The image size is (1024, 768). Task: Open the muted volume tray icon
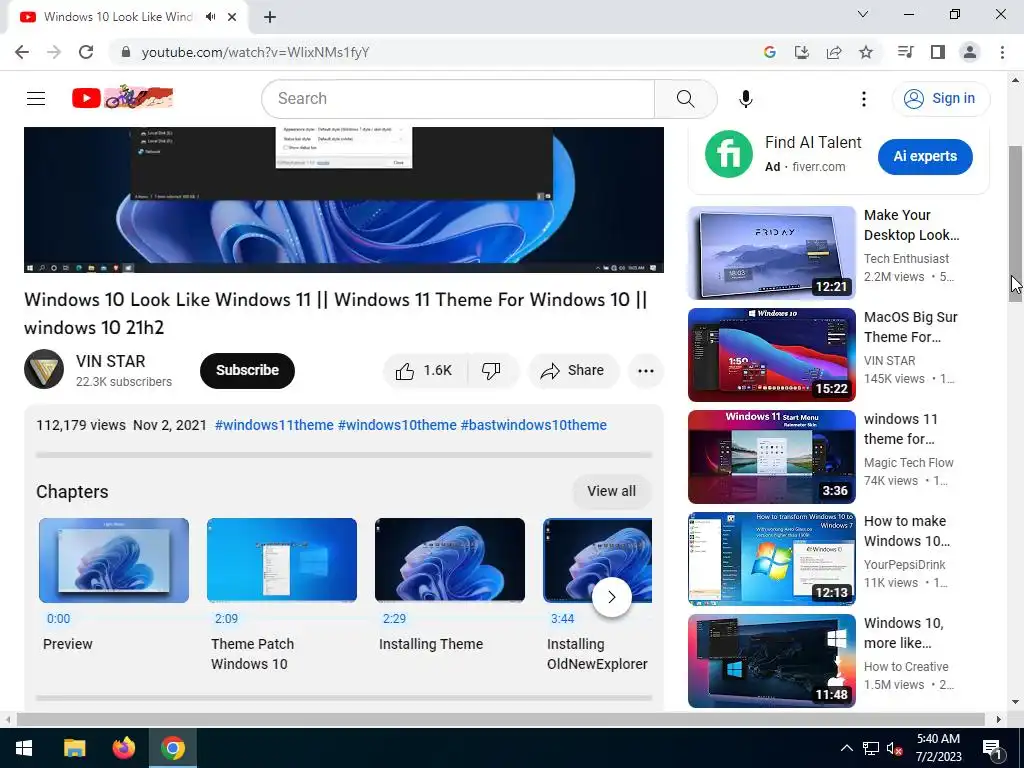pyautogui.click(x=894, y=749)
